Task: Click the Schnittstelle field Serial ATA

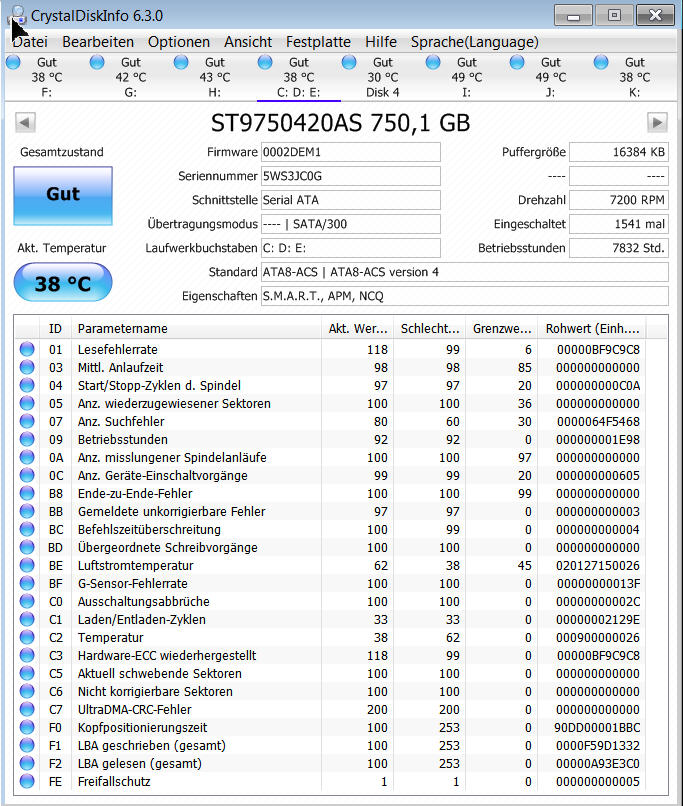Action: 350,200
